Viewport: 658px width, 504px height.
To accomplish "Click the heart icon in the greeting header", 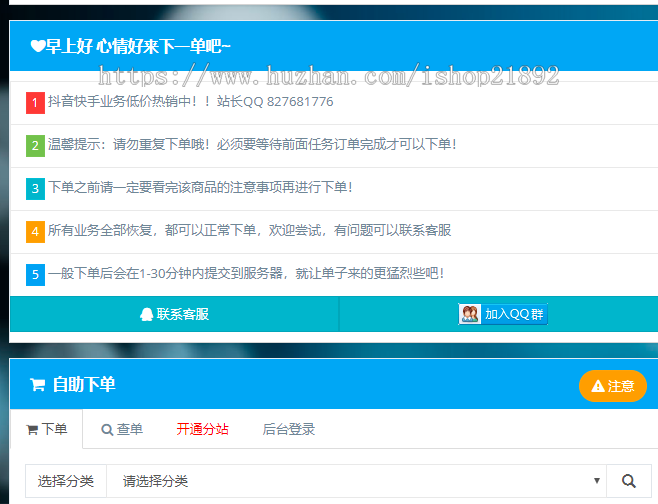I will [37, 46].
